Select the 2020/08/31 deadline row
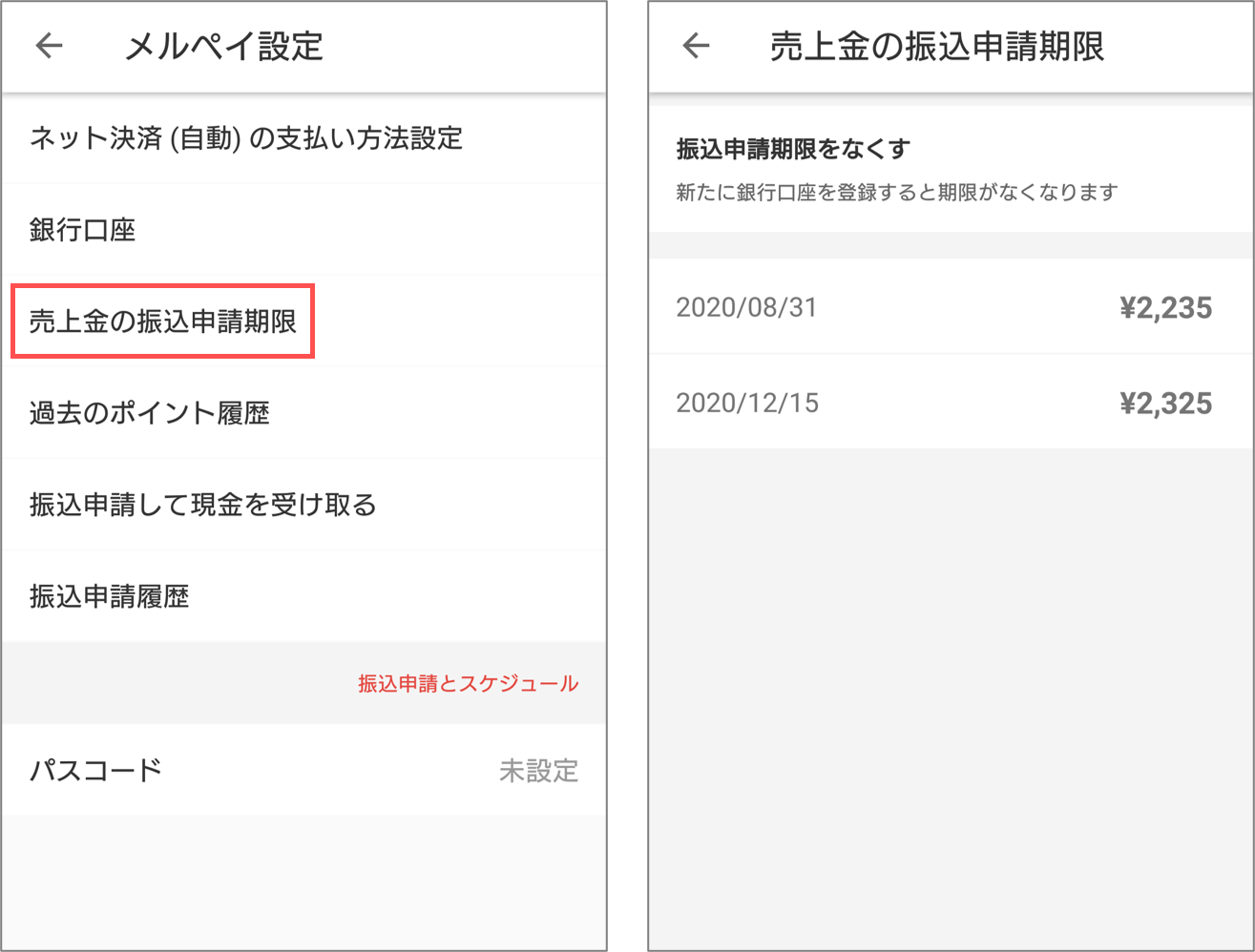This screenshot has width=1255, height=952. (952, 307)
